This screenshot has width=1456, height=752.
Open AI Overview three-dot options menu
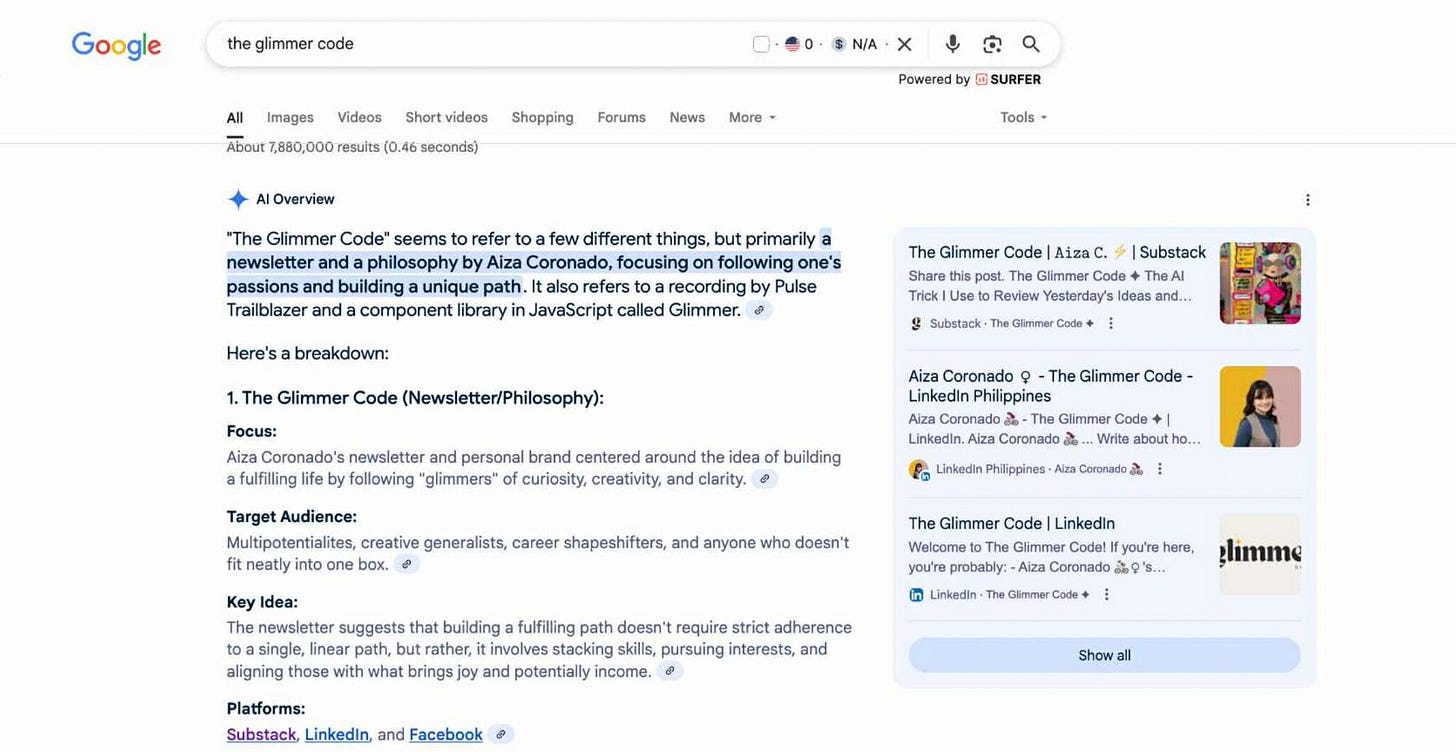(x=1307, y=200)
